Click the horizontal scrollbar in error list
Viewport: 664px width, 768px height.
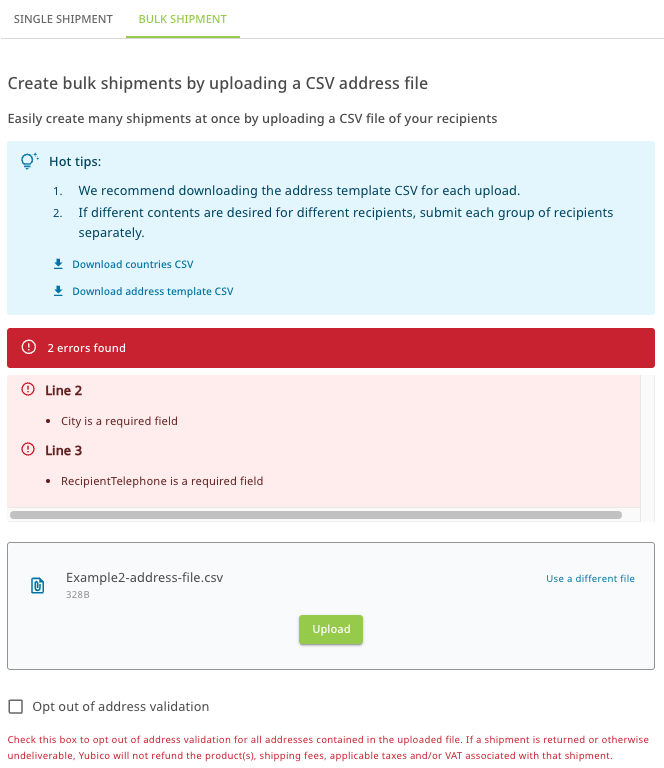pos(315,515)
